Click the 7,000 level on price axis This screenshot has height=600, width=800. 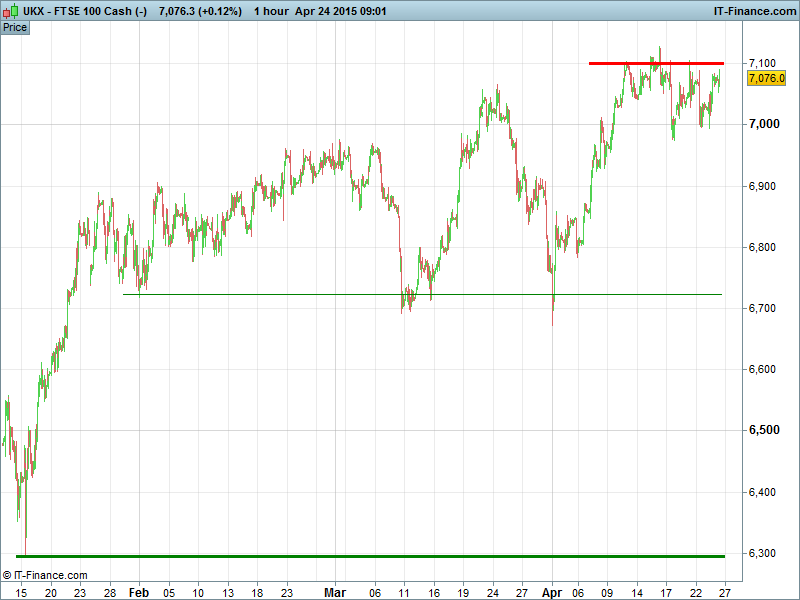[765, 124]
